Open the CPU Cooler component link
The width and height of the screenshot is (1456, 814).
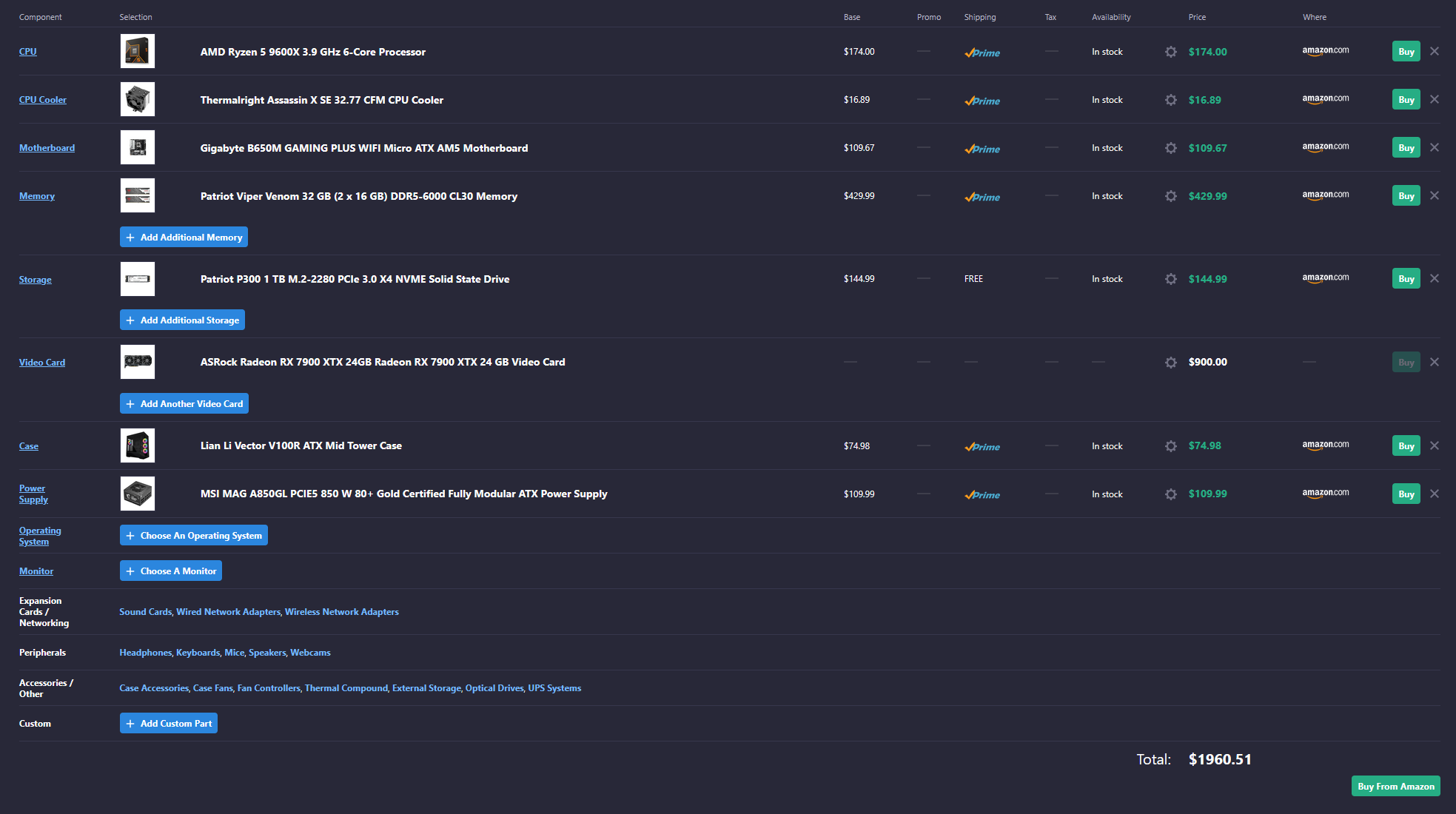pos(43,100)
